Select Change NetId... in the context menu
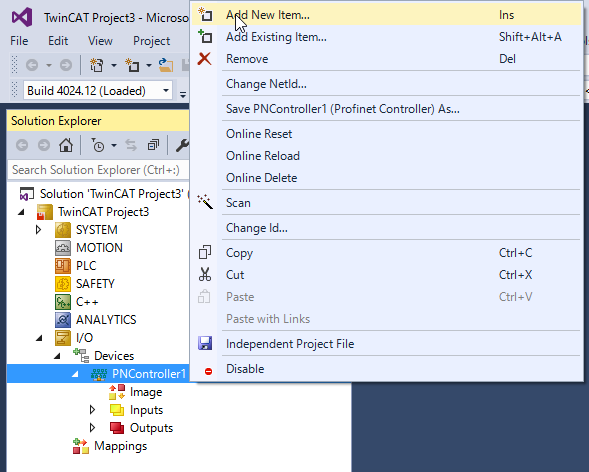589x472 pixels. point(387,84)
